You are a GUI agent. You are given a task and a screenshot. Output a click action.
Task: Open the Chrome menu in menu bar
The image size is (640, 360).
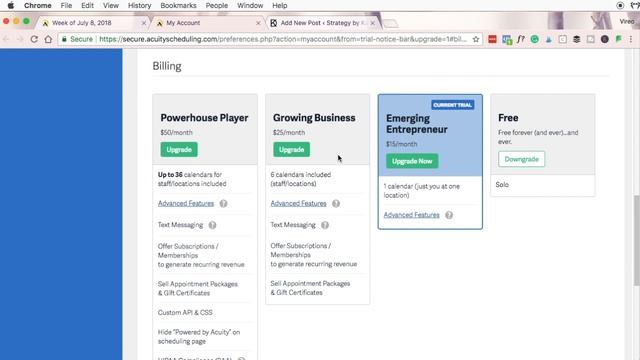coord(38,5)
